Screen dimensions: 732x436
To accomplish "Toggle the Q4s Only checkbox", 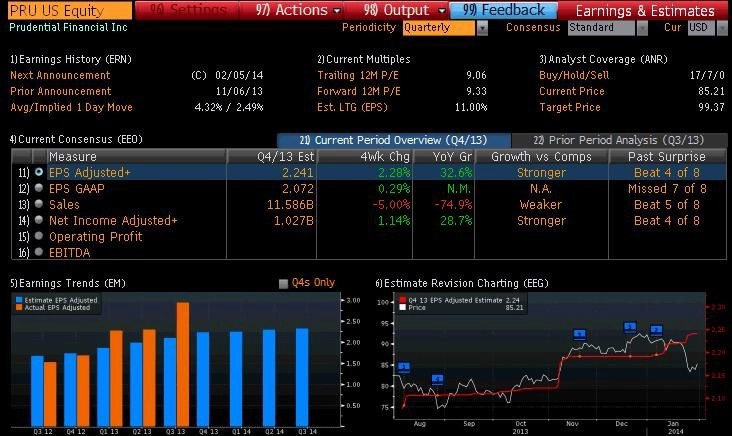I will 283,283.
